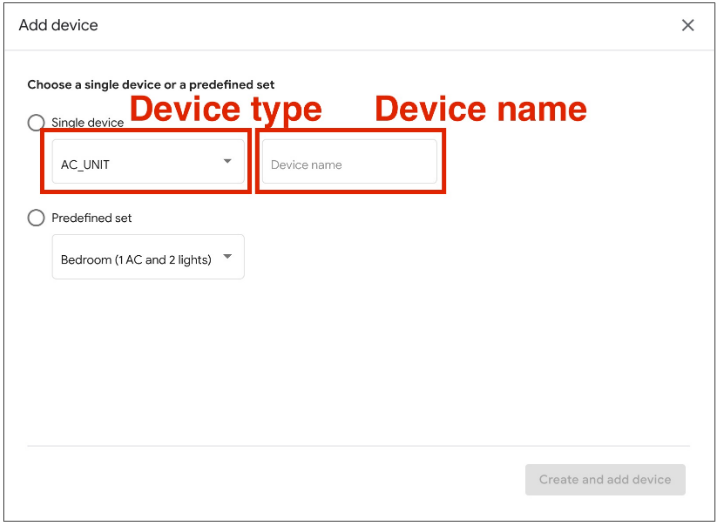The width and height of the screenshot is (716, 523).
Task: Click the Predefined set label text
Action: coord(91,218)
